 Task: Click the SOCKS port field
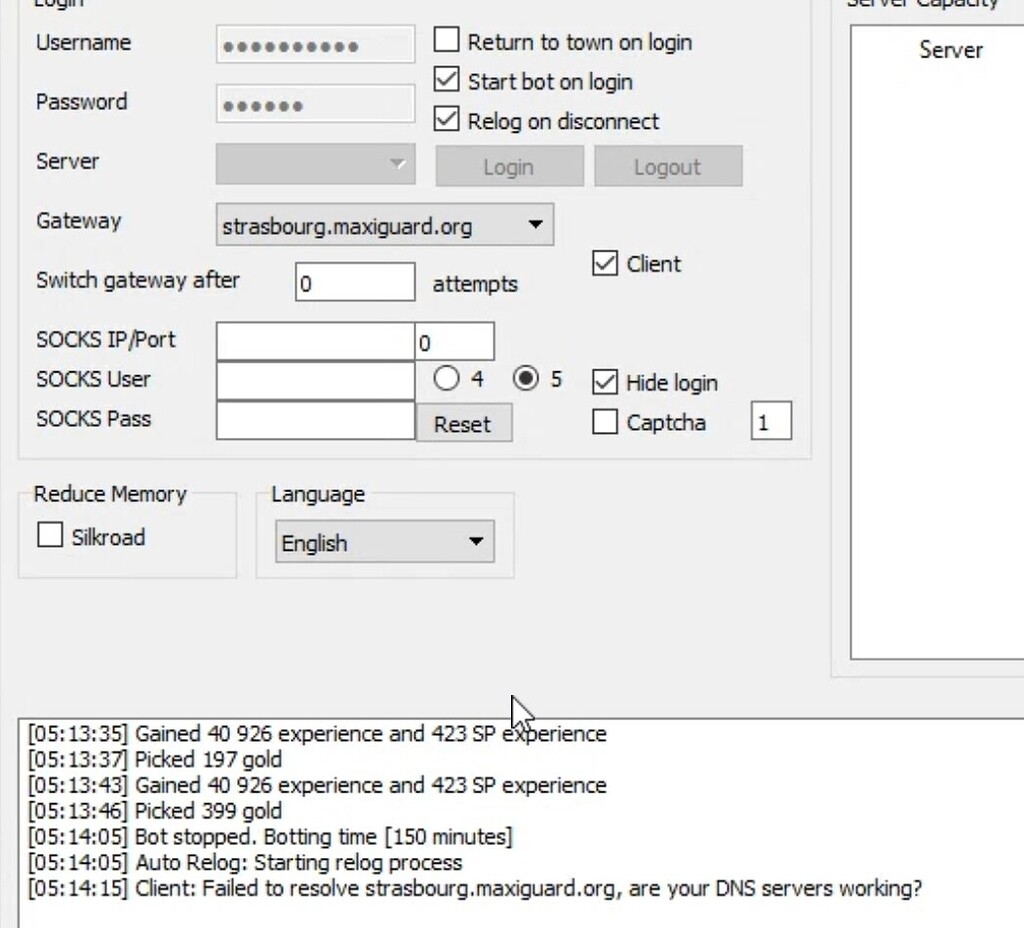click(455, 341)
